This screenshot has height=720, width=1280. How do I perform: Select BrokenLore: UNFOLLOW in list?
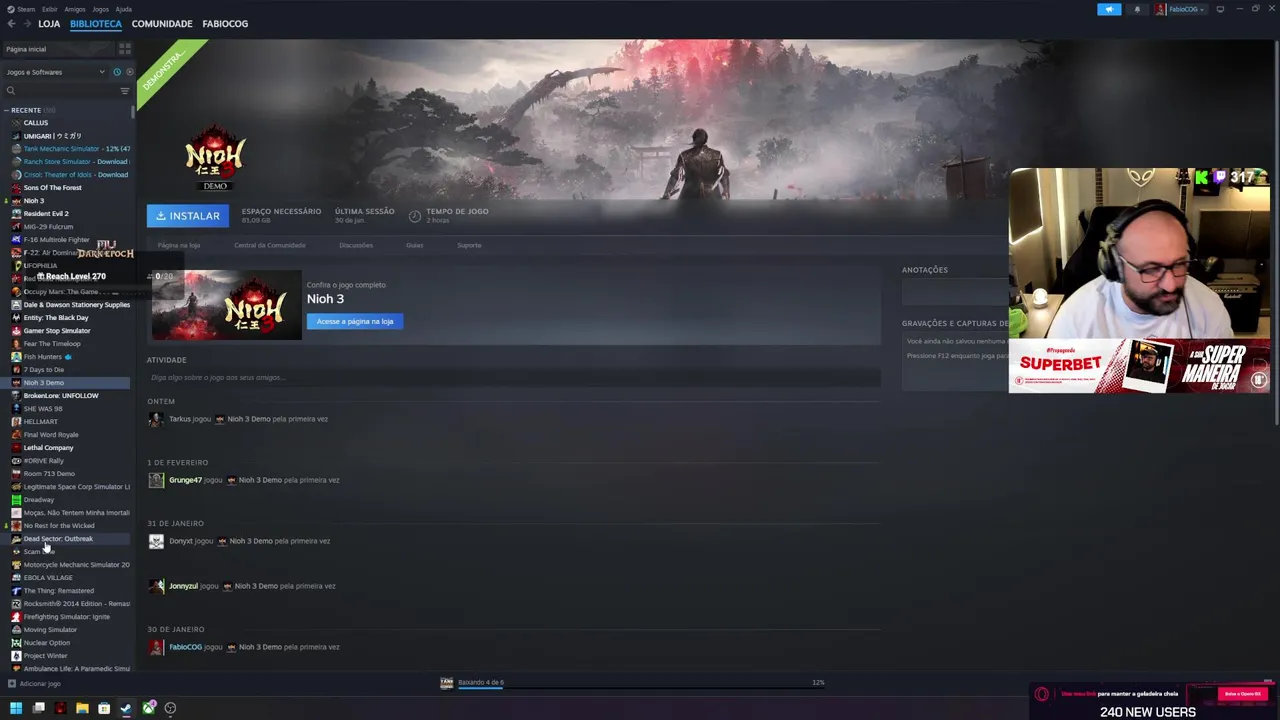[61, 396]
